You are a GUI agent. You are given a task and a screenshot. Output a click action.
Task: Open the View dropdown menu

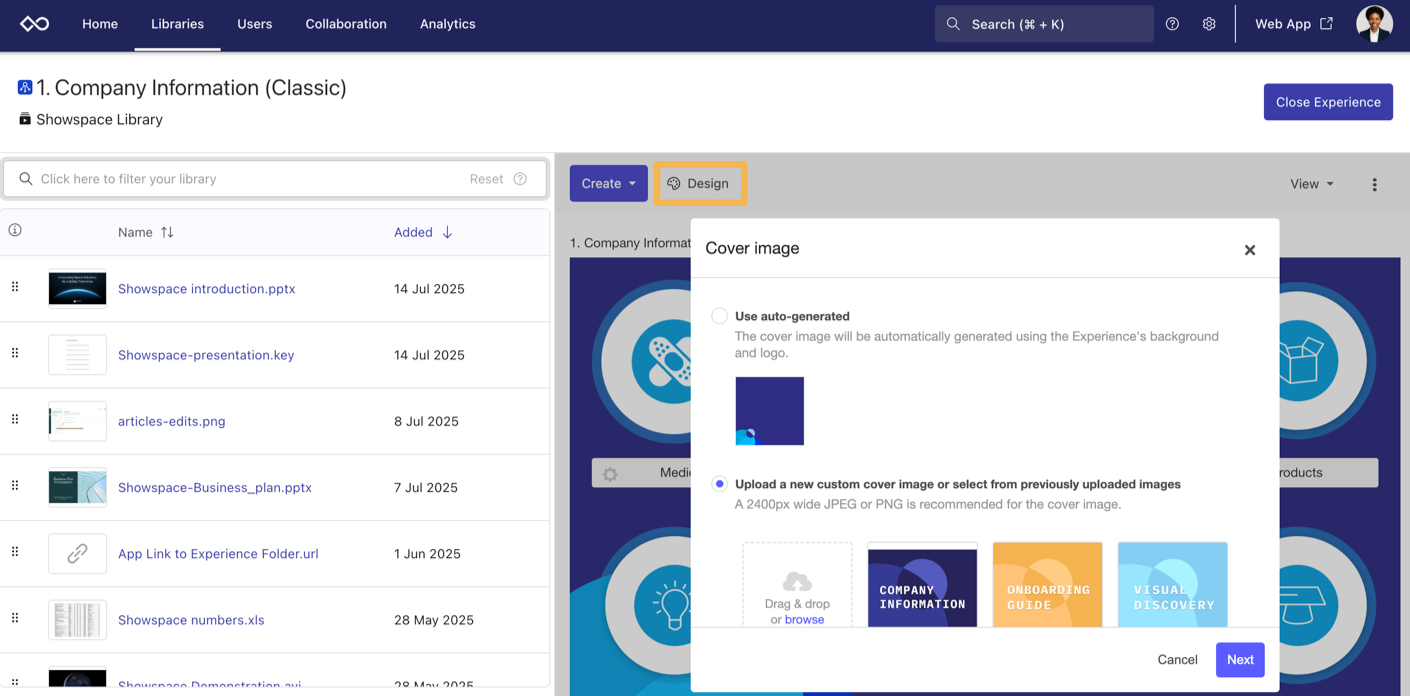[1311, 184]
